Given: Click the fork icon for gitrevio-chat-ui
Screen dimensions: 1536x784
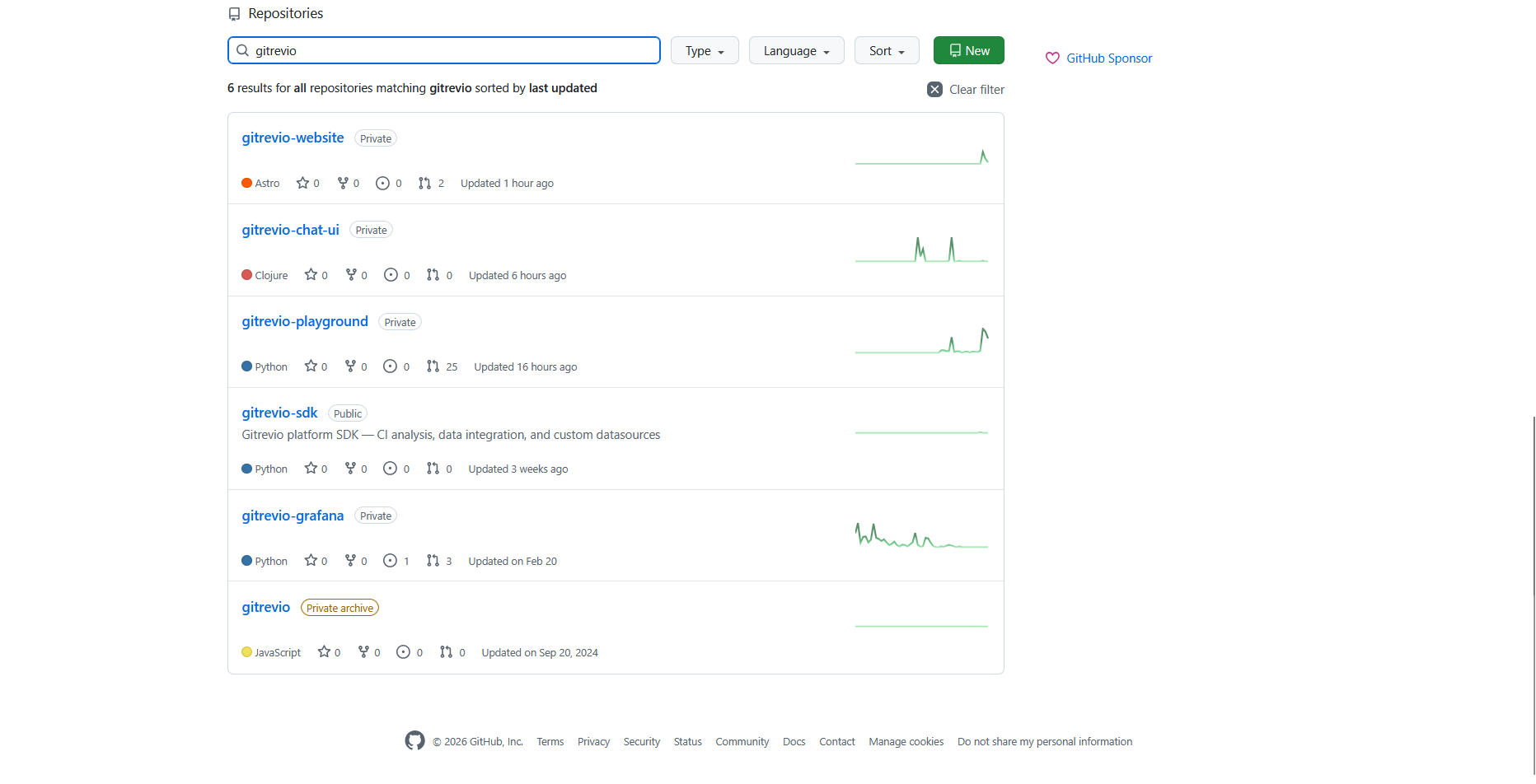Looking at the screenshot, I should point(351,274).
